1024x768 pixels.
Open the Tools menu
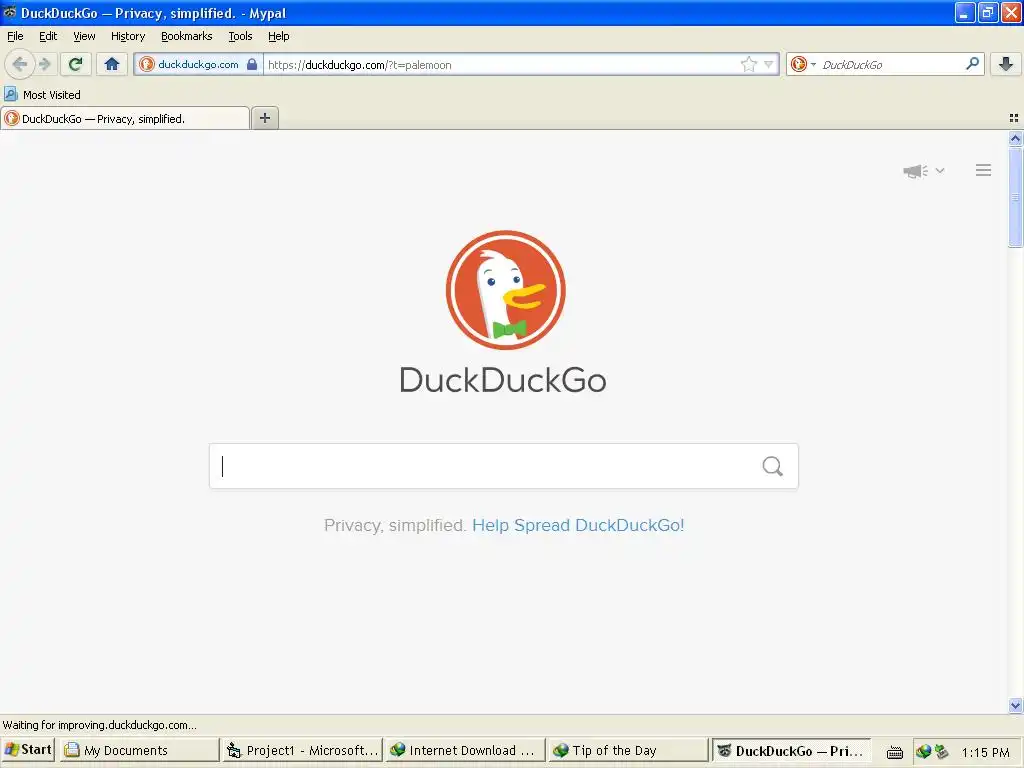tap(240, 36)
